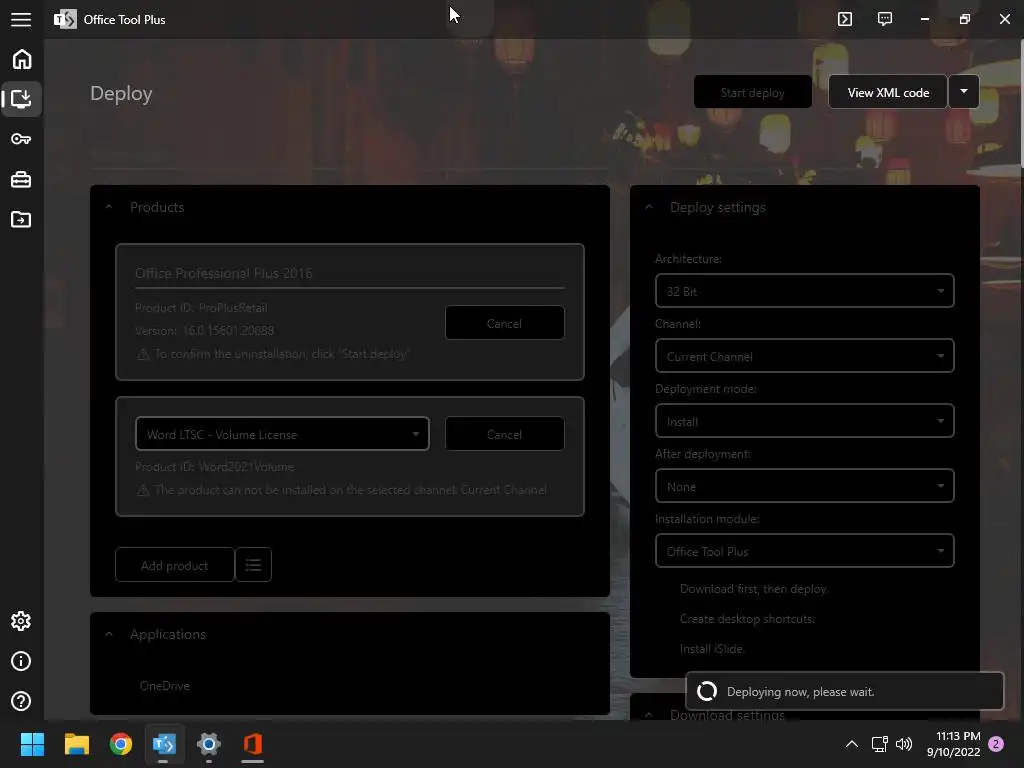Open Installation module Office Tool Plus dropdown
This screenshot has width=1024, height=768.
pos(805,551)
